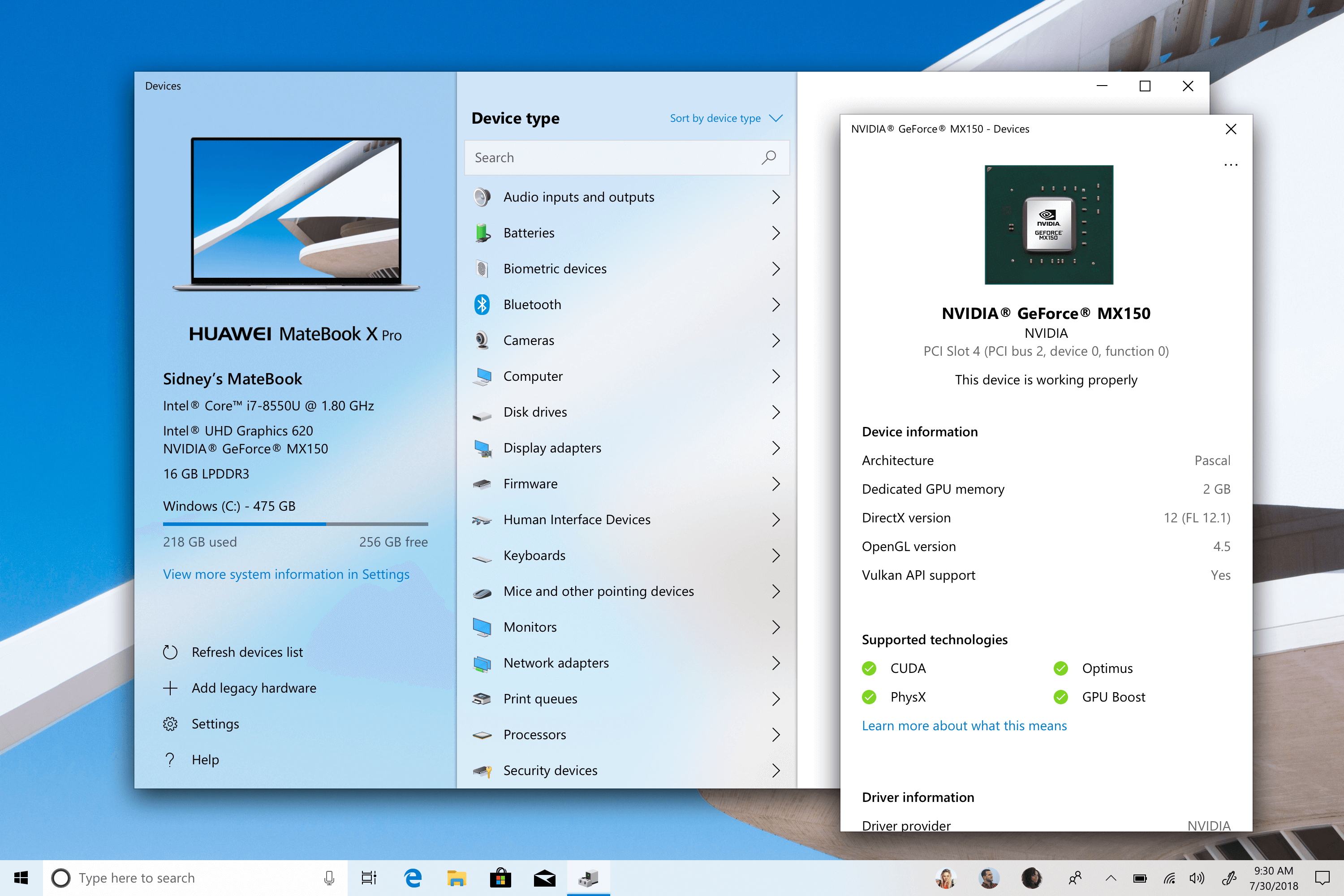Expand the Network adapters chevron
The image size is (1344, 896).
(x=775, y=663)
